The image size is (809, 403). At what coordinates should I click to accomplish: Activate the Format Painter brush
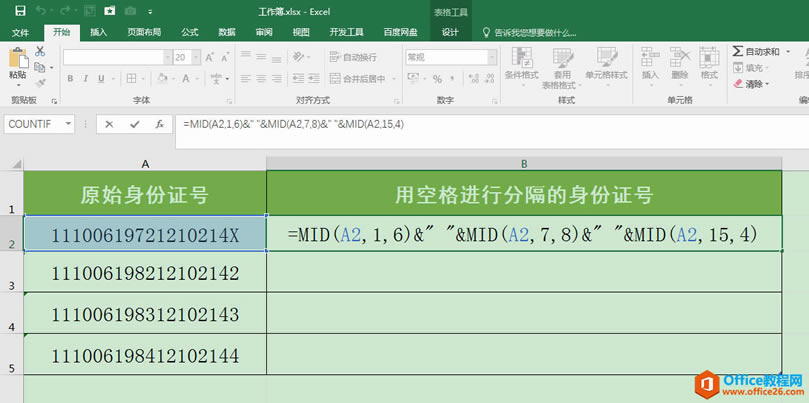click(x=40, y=83)
